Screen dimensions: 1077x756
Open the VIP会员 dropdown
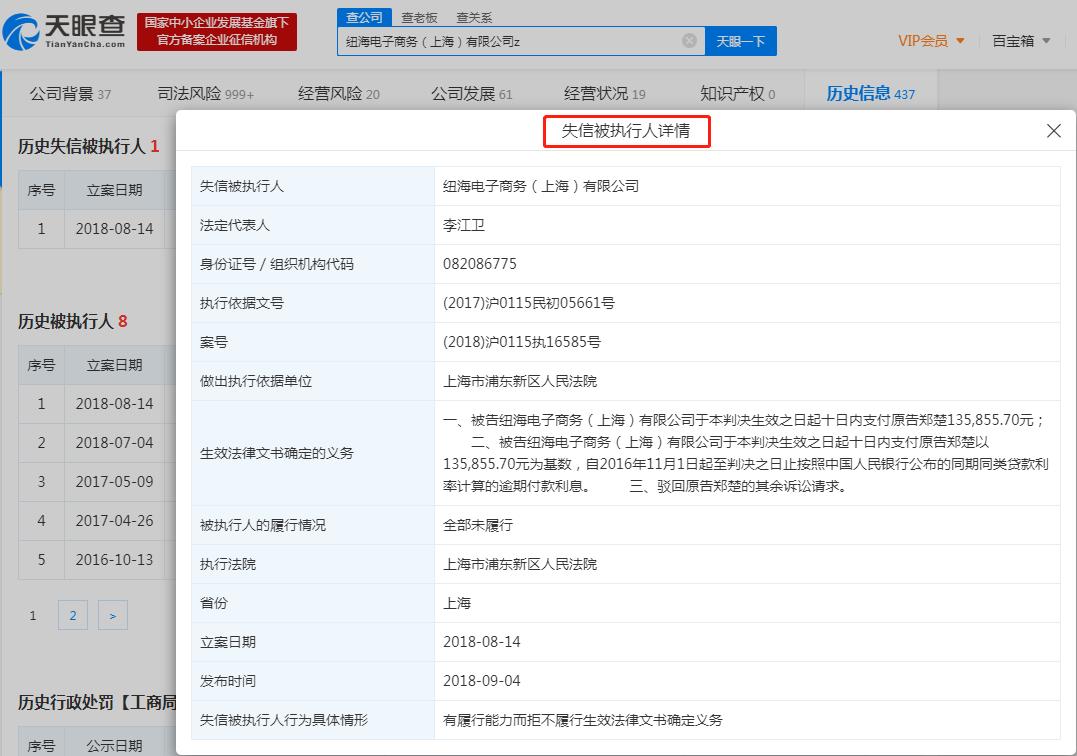click(x=931, y=41)
